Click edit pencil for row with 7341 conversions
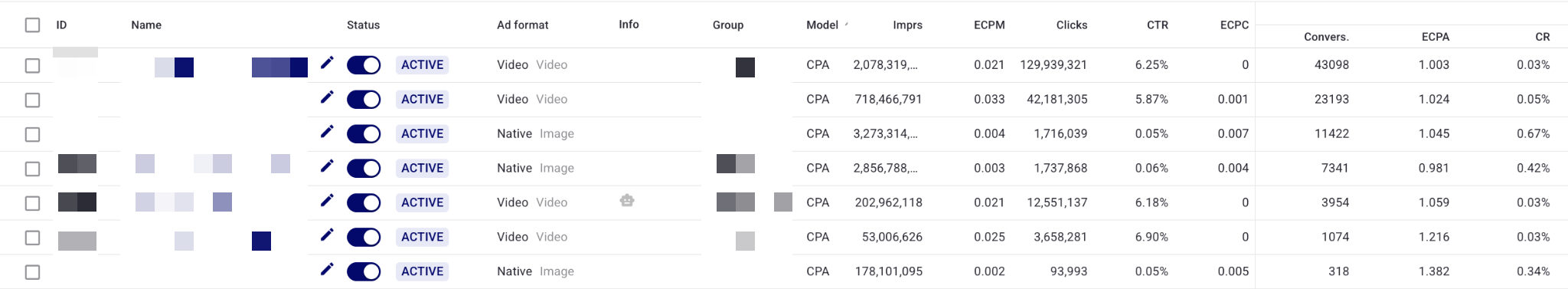The width and height of the screenshot is (1568, 289). [x=327, y=166]
